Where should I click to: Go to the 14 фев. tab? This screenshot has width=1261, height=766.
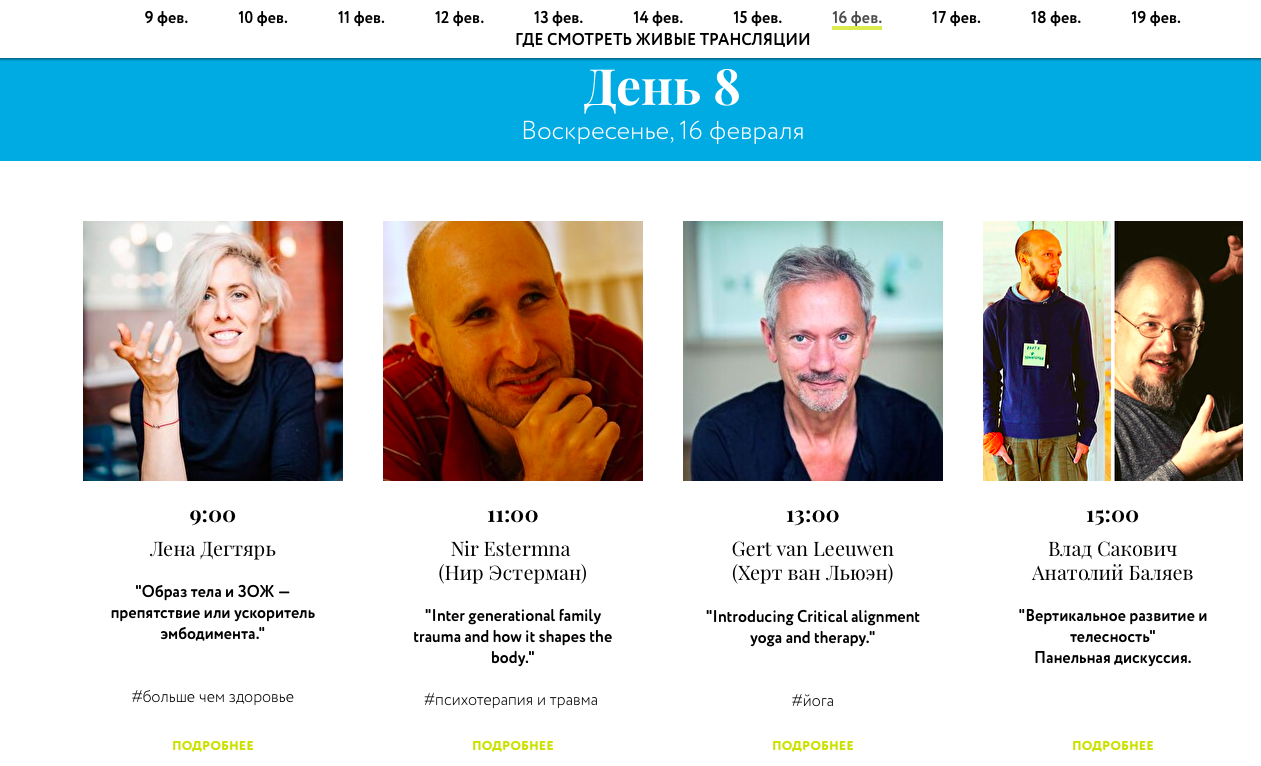pyautogui.click(x=658, y=18)
